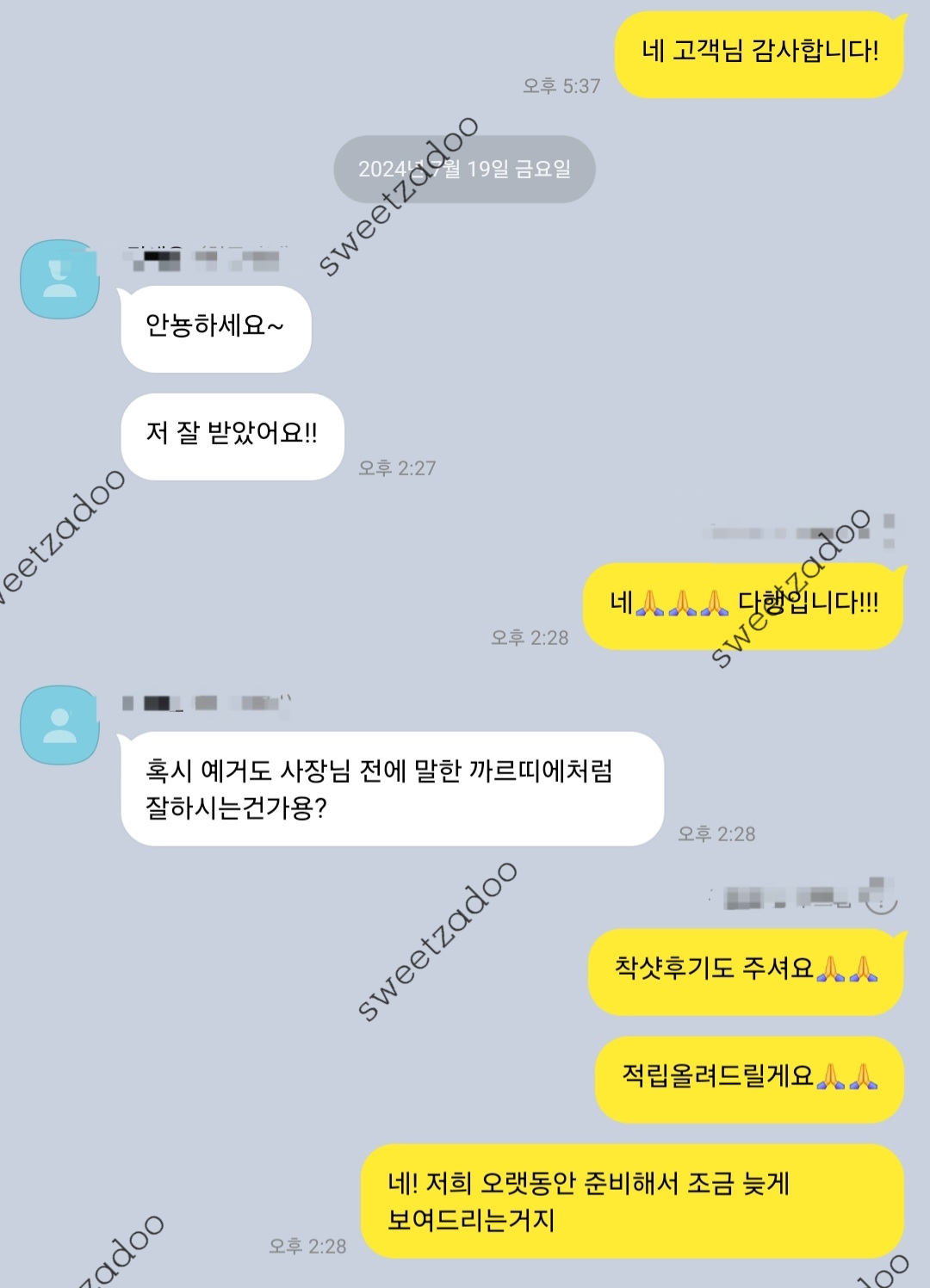
Task: Tap the '네 고객님 감사합니다!' yellow bubble
Action: (759, 54)
